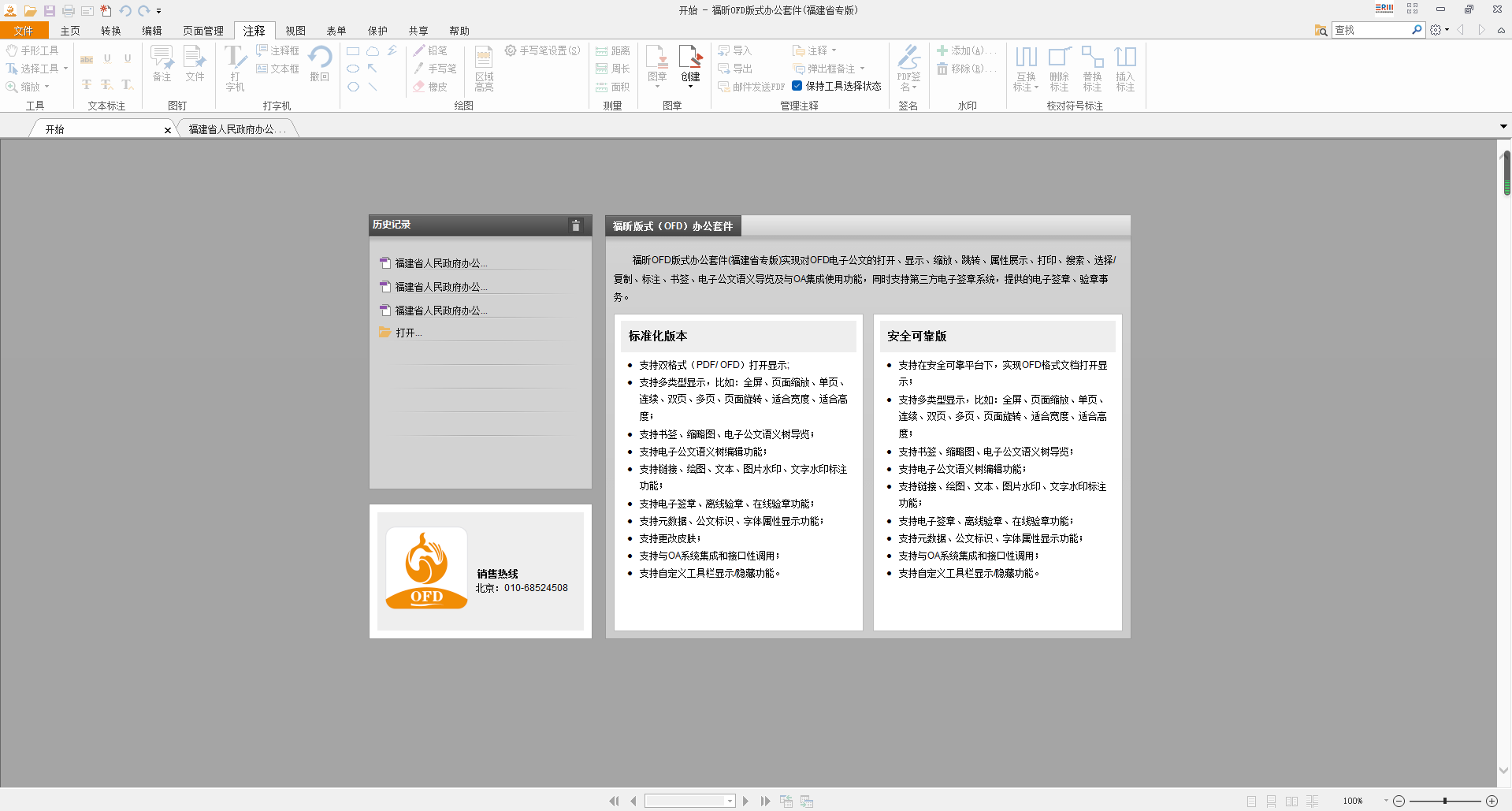1512x811 pixels.
Task: Expand the page number combo box
Action: click(730, 801)
